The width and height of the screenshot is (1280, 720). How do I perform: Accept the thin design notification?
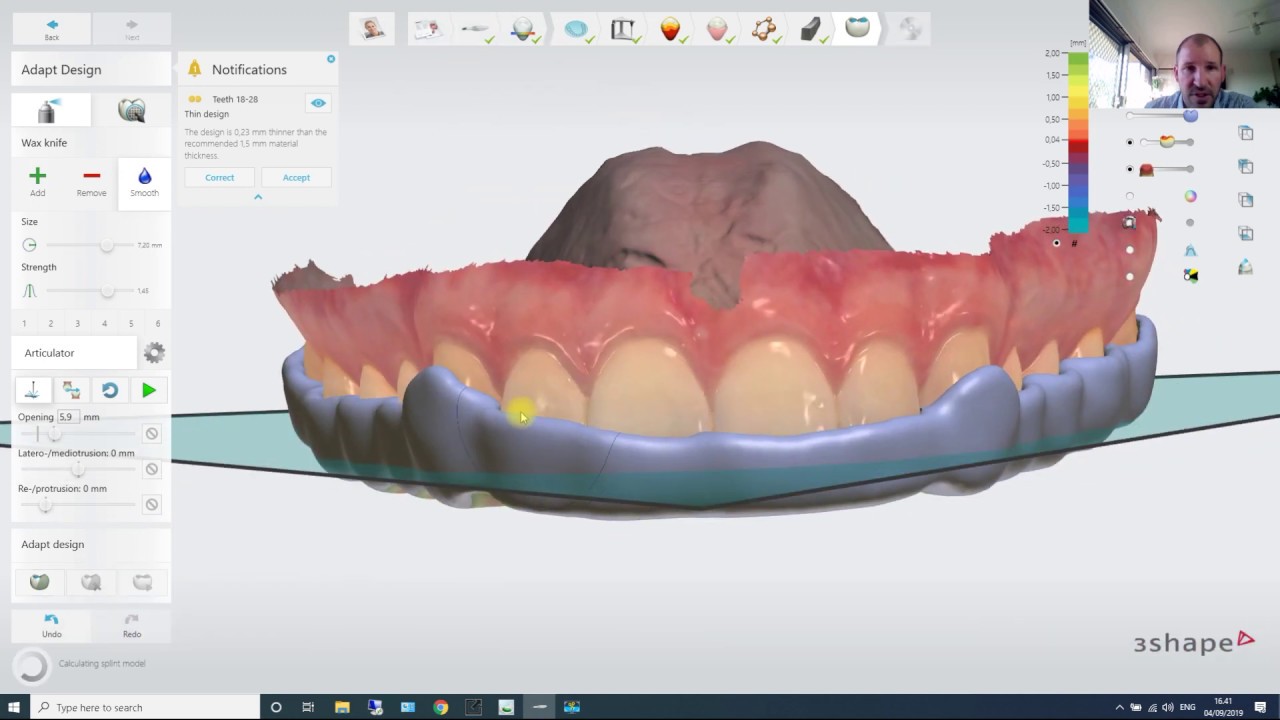point(296,177)
